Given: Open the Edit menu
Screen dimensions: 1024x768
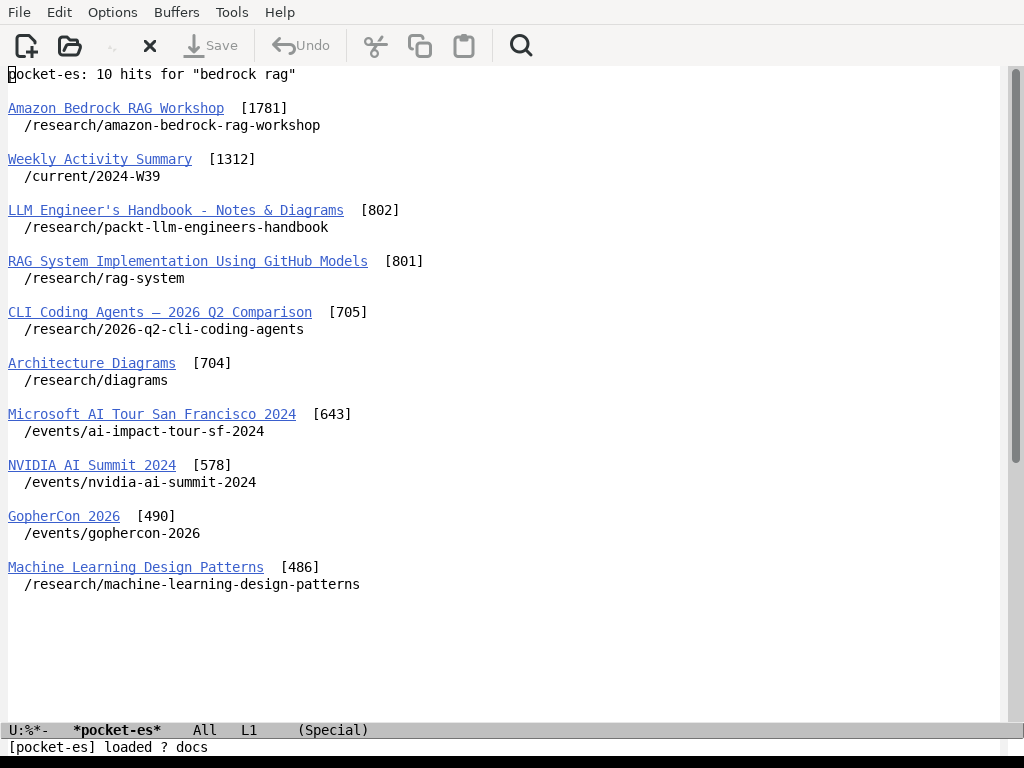Looking at the screenshot, I should tap(59, 12).
